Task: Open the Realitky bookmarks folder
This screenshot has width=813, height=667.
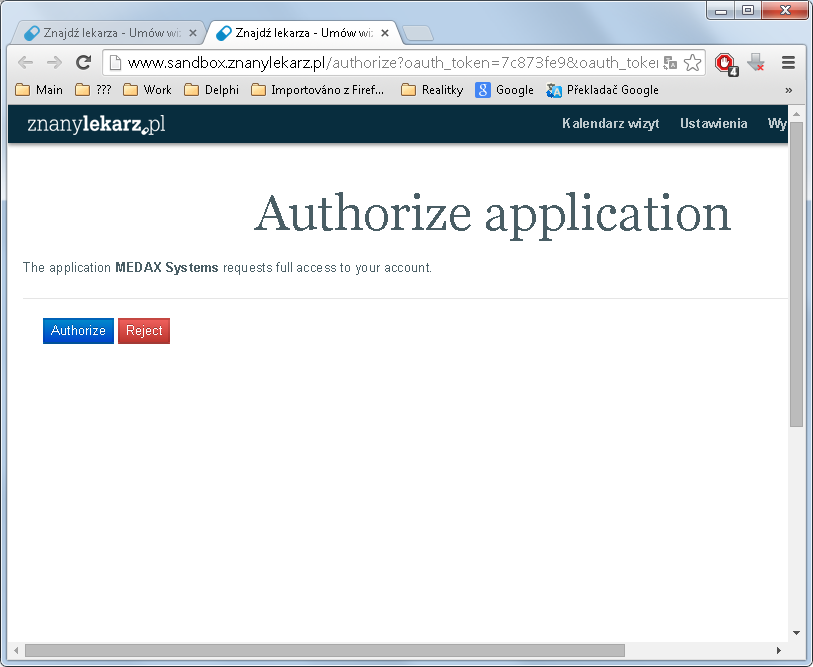Action: 432,90
